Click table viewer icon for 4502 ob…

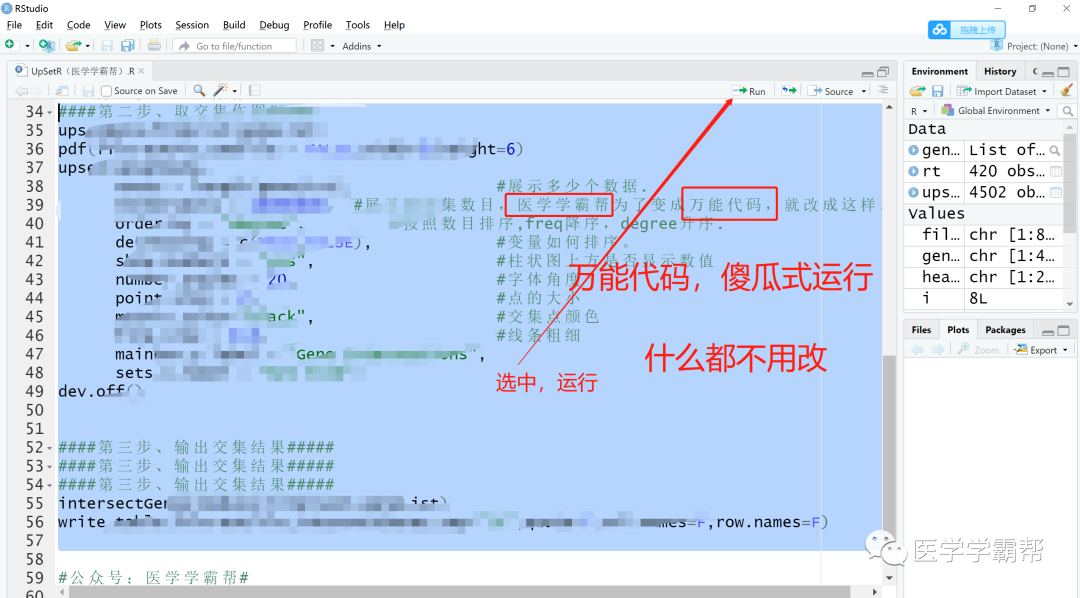coord(1055,192)
